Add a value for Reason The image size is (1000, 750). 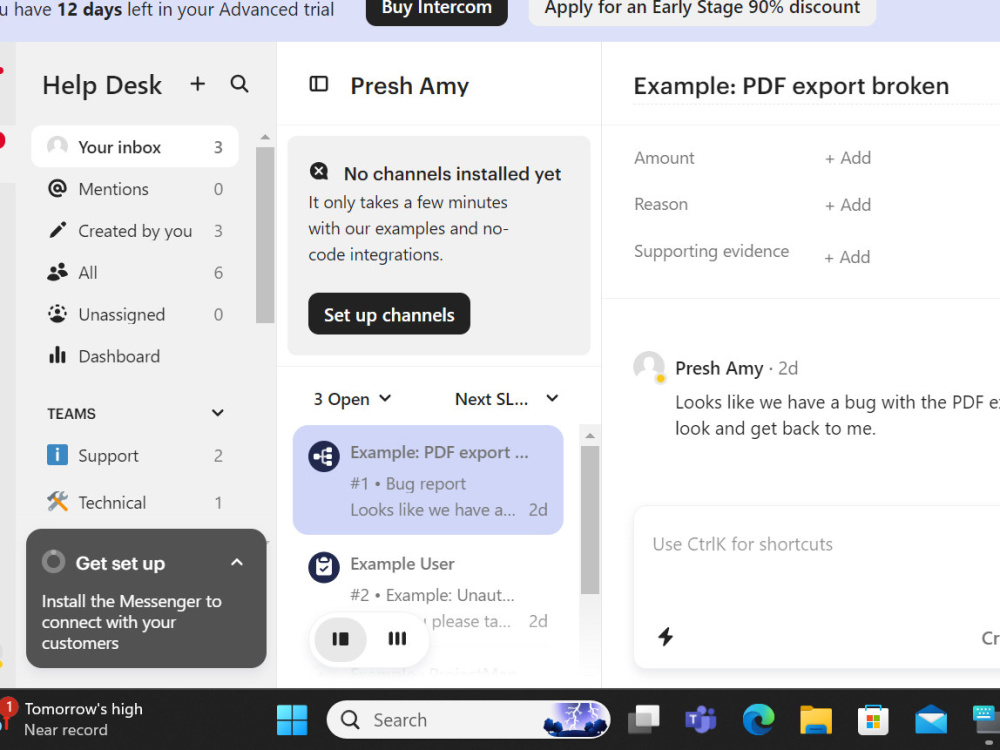pyautogui.click(x=848, y=205)
